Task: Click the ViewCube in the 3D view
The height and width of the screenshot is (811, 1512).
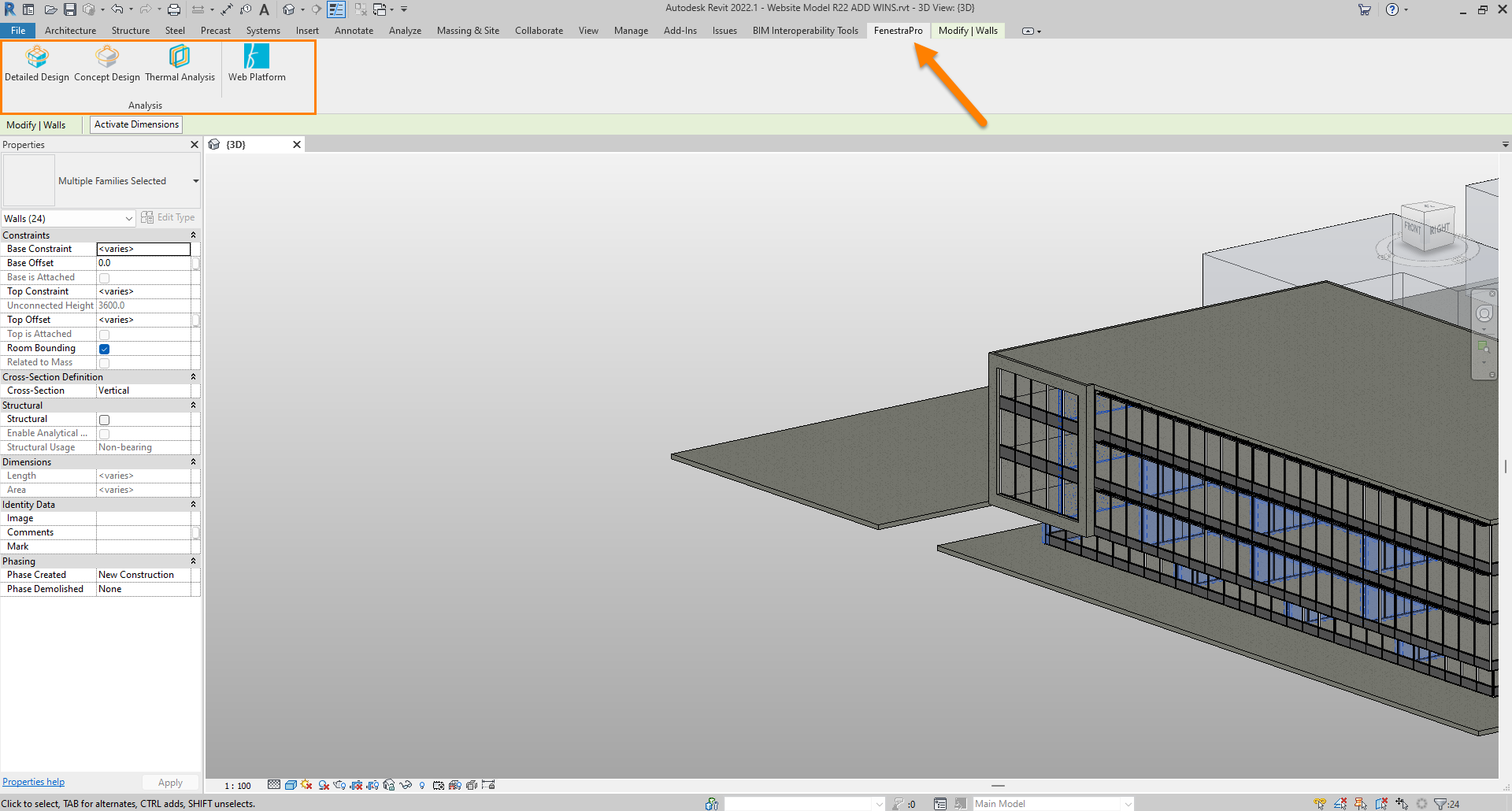Action: [x=1427, y=228]
